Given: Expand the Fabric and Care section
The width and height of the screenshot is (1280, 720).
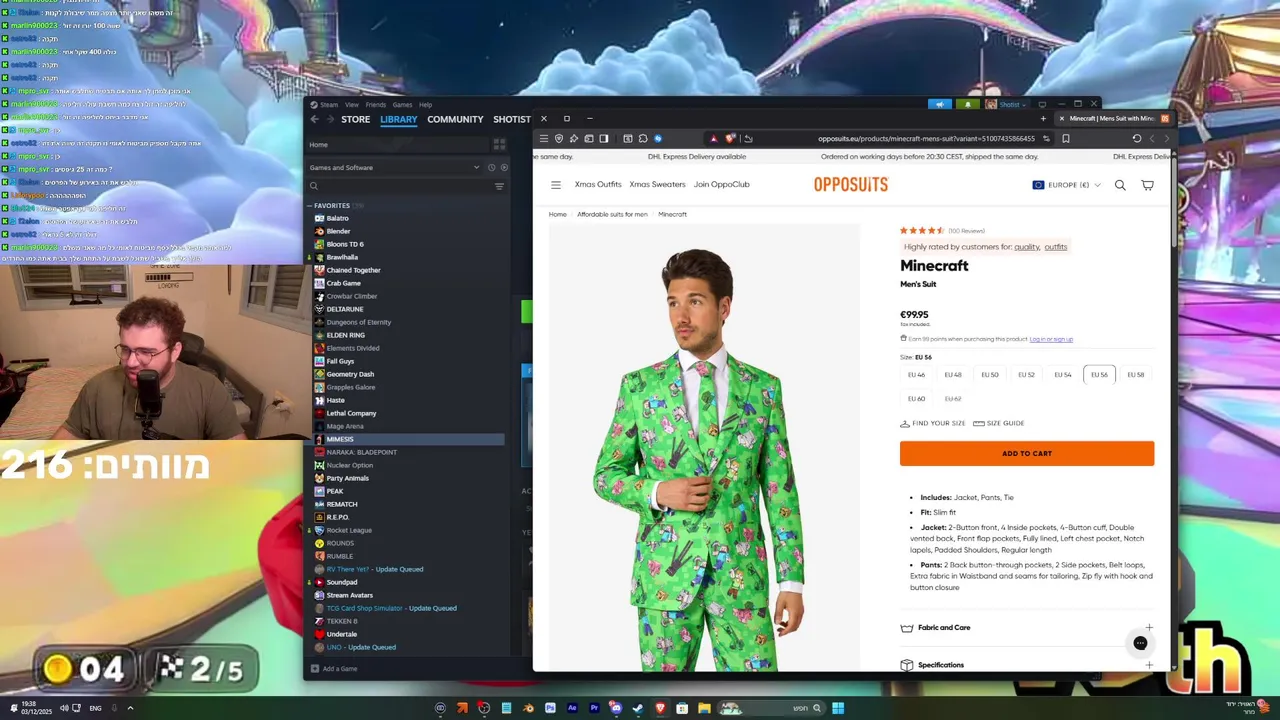Looking at the screenshot, I should [x=1027, y=628].
